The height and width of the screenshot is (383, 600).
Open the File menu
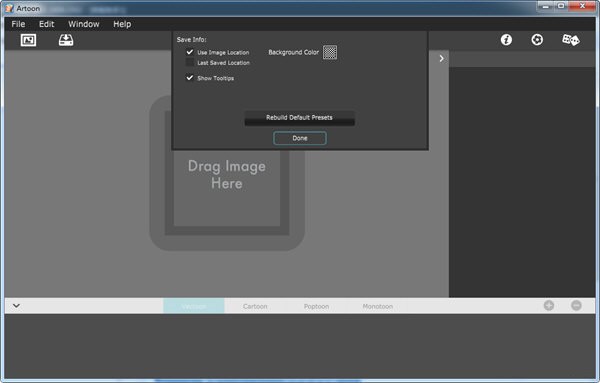point(18,24)
